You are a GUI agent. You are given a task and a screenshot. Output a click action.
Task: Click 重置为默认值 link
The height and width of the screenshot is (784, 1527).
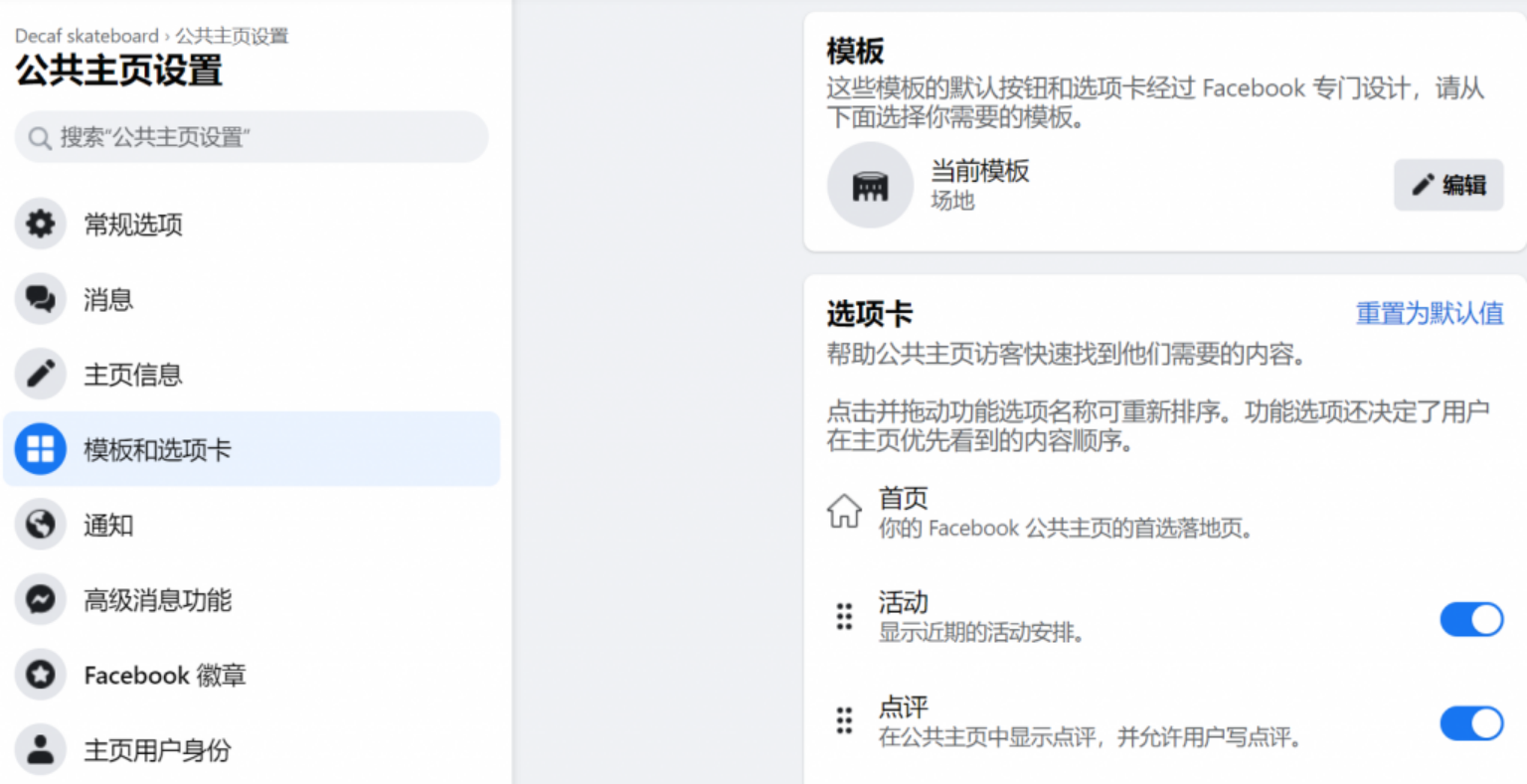[1430, 313]
